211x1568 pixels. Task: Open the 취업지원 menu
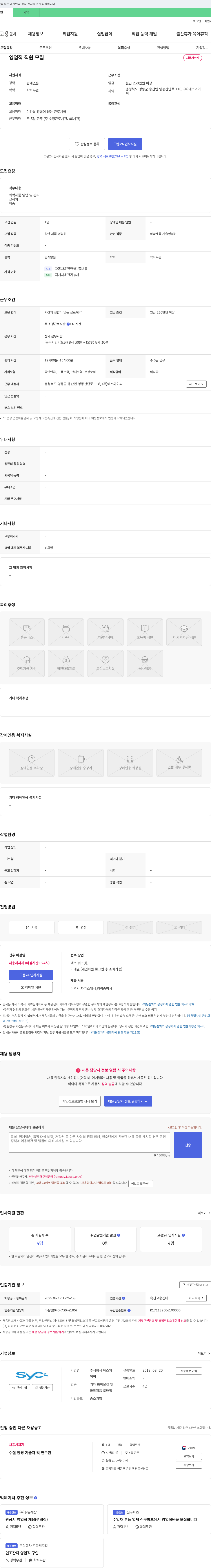(70, 34)
